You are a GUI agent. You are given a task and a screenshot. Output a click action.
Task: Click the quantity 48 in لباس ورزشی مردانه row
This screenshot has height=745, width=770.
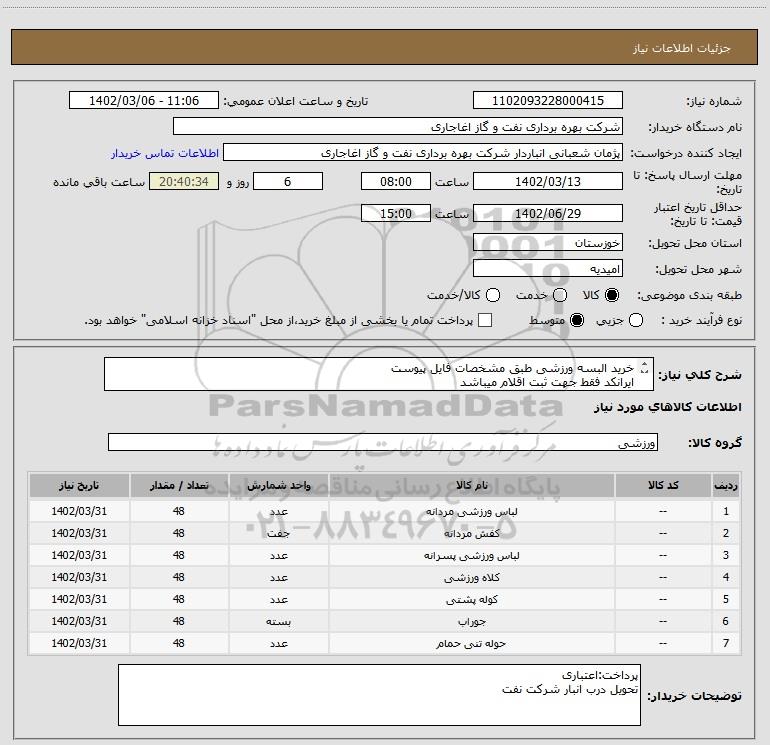point(179,511)
